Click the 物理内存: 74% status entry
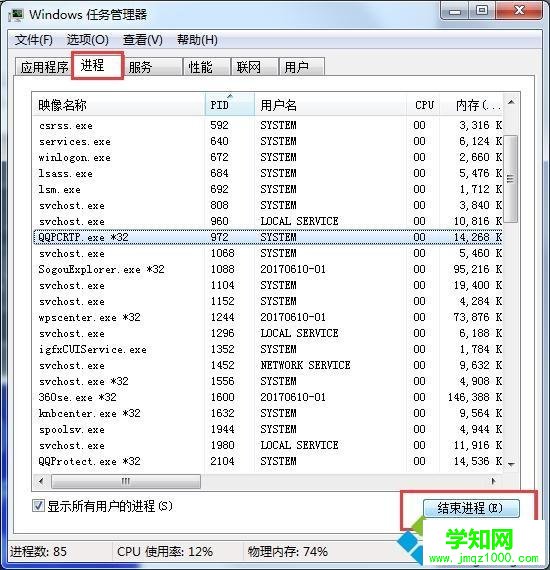The image size is (550, 570). click(288, 551)
